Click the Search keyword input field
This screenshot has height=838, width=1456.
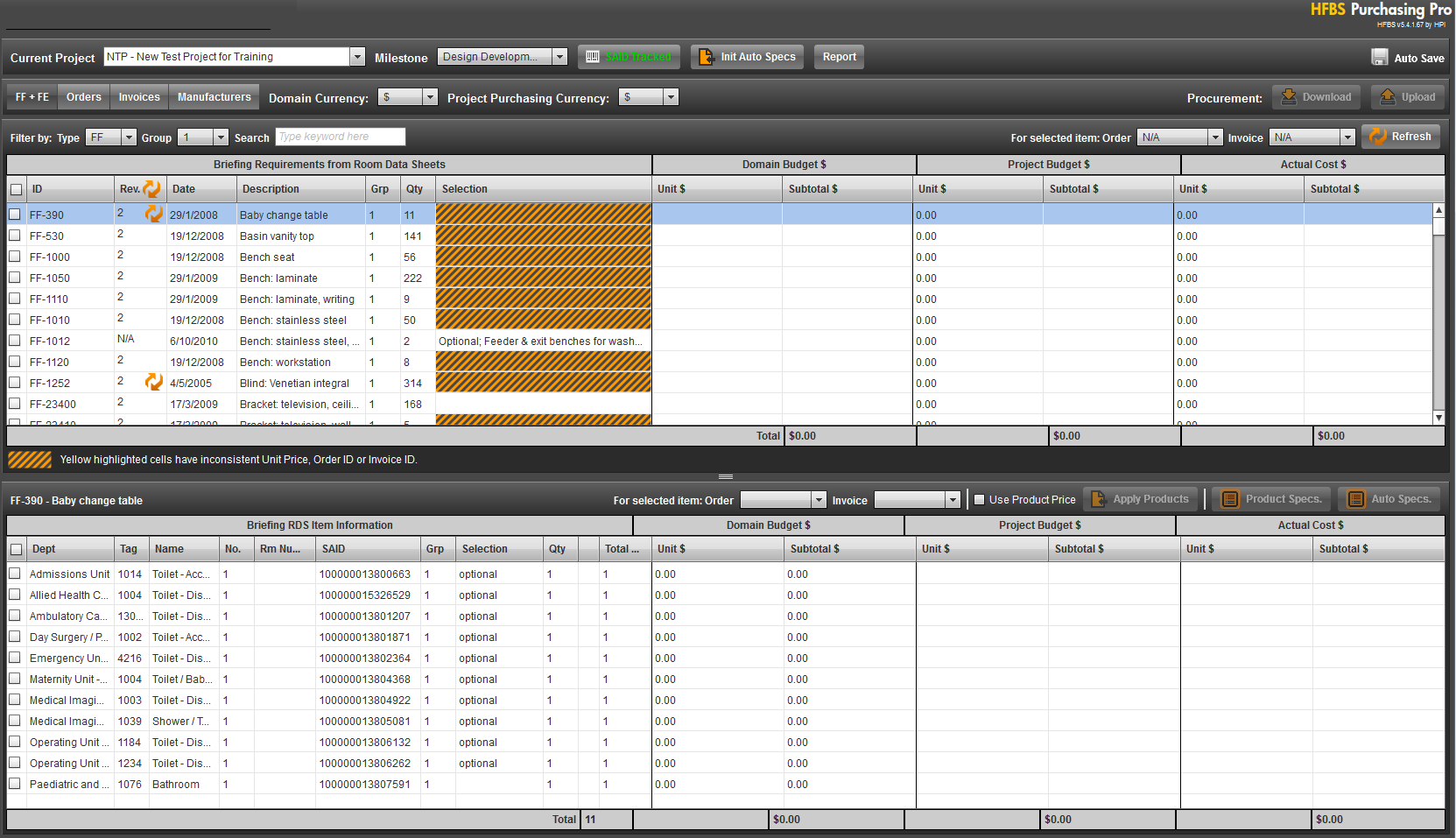(x=340, y=137)
